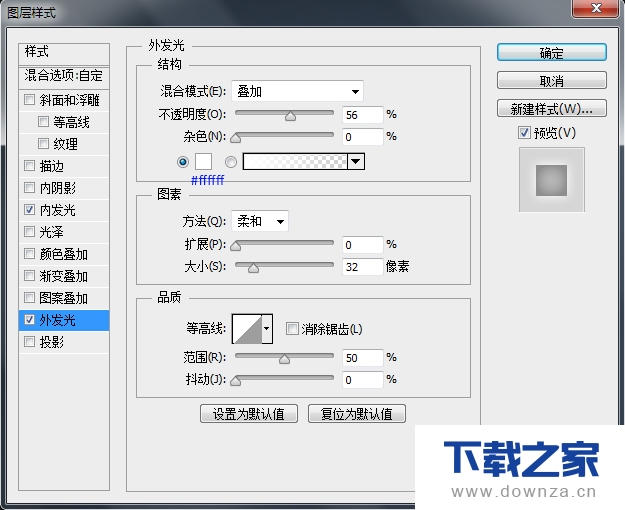Viewport: 625px width, 510px height.
Task: Select the solid color radio button
Action: (183, 162)
